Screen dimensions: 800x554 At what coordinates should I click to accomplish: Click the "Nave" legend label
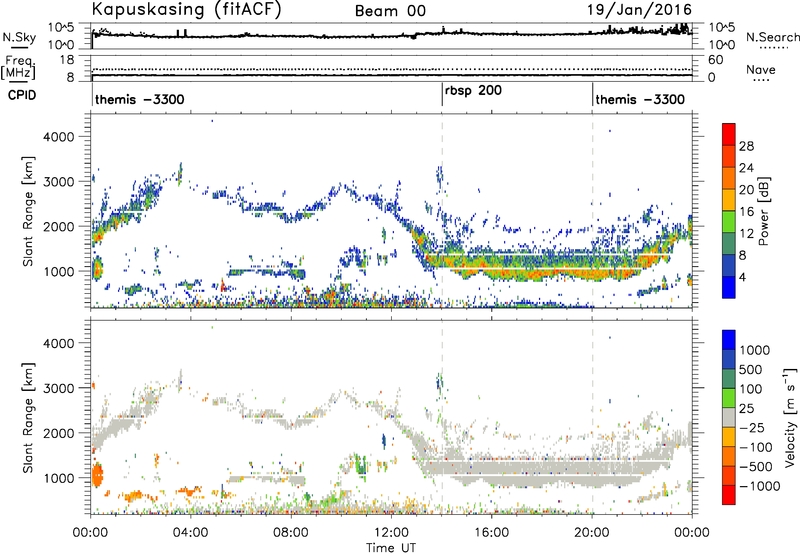(761, 69)
